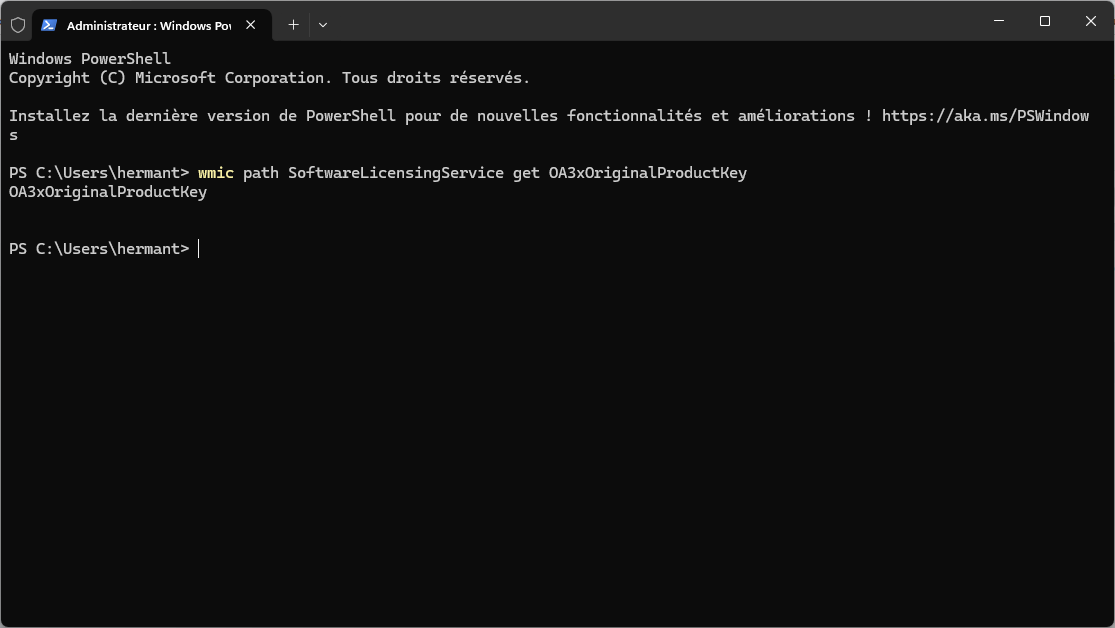1115x628 pixels.
Task: Click the first PS C:\Users\hermant> prompt
Action: click(98, 173)
